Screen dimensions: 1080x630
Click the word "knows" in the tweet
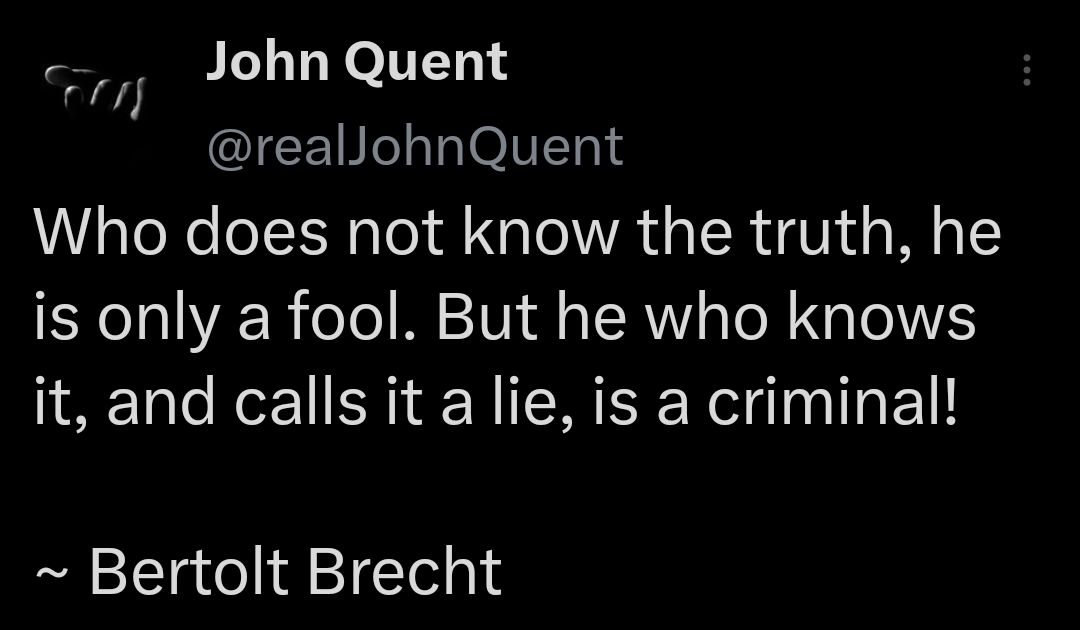tap(882, 317)
